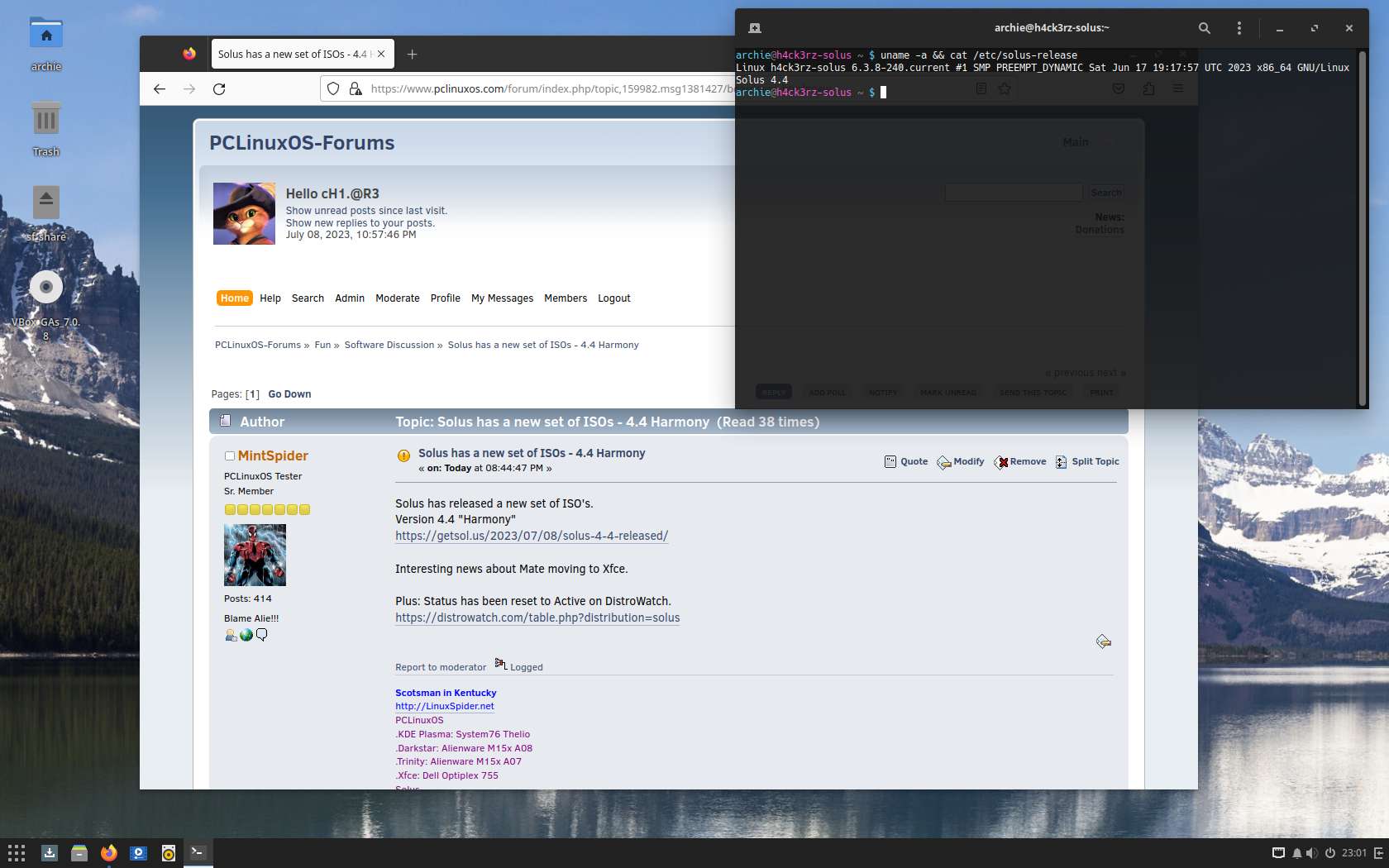
Task: Open Software Center in the taskbar
Action: tap(50, 853)
